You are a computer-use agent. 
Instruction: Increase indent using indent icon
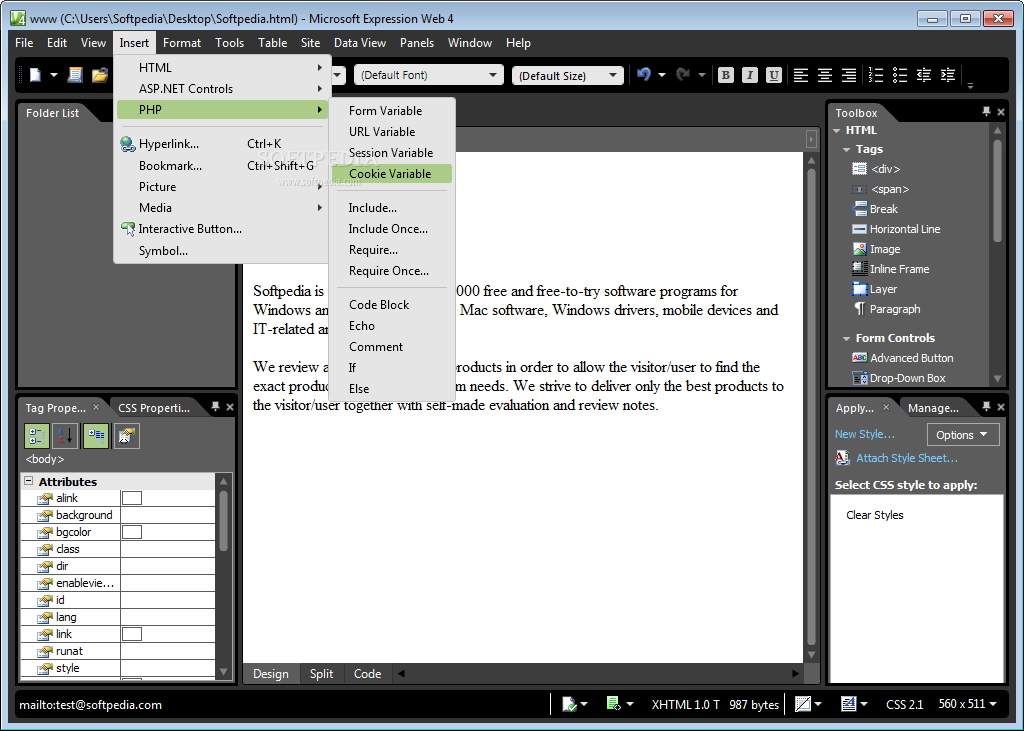(x=948, y=75)
